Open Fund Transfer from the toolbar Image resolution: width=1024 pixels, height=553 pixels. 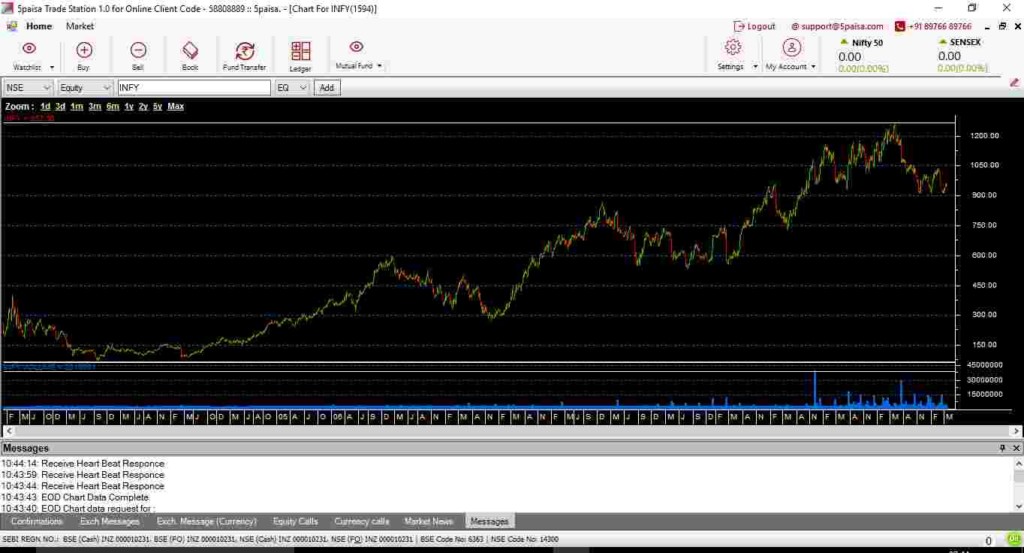coord(244,51)
